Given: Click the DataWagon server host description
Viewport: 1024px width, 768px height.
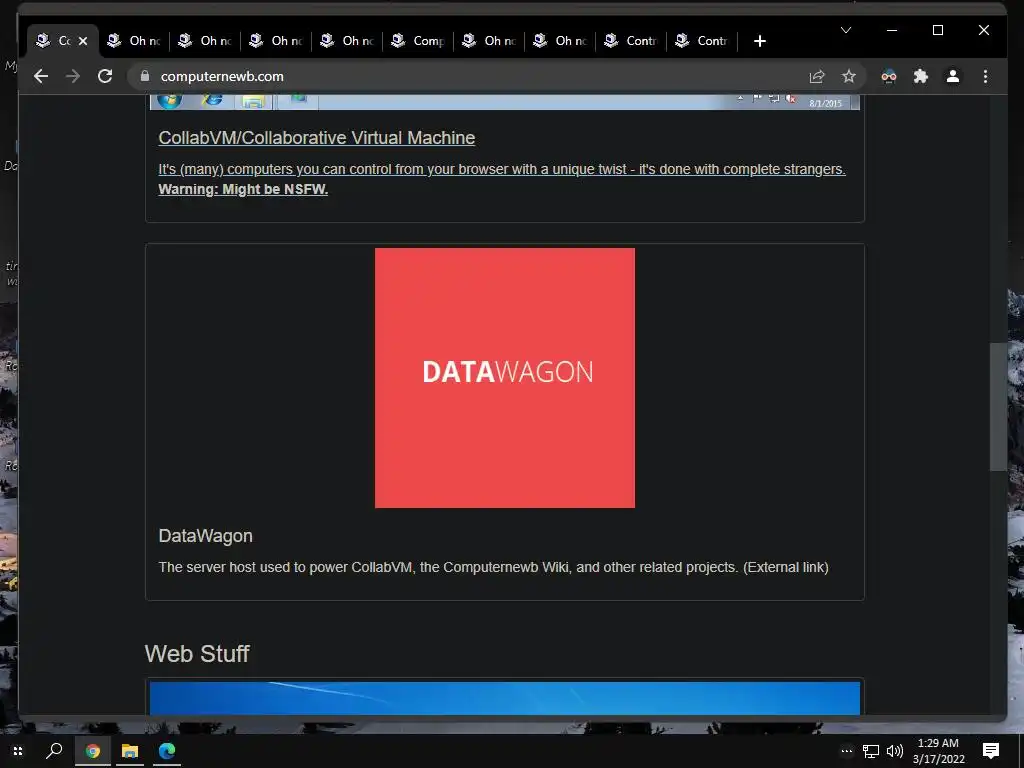Looking at the screenshot, I should pyautogui.click(x=493, y=567).
